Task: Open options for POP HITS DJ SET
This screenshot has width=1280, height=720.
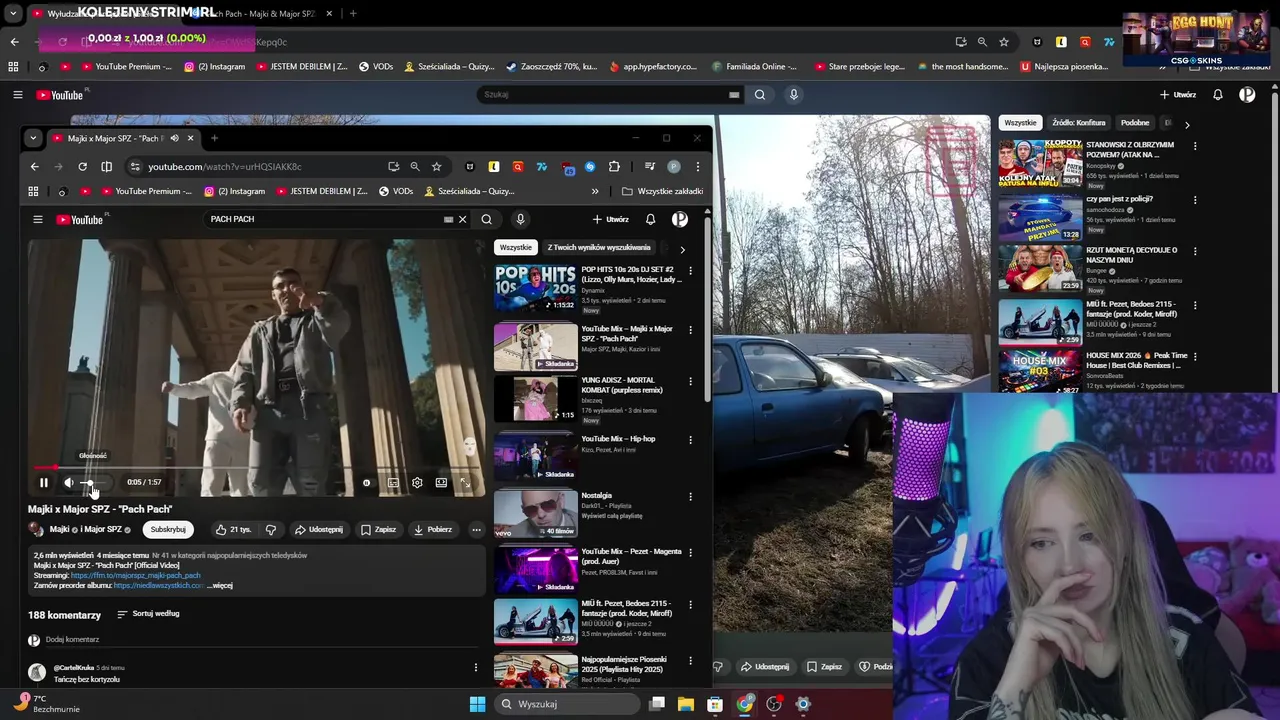Action: click(690, 270)
